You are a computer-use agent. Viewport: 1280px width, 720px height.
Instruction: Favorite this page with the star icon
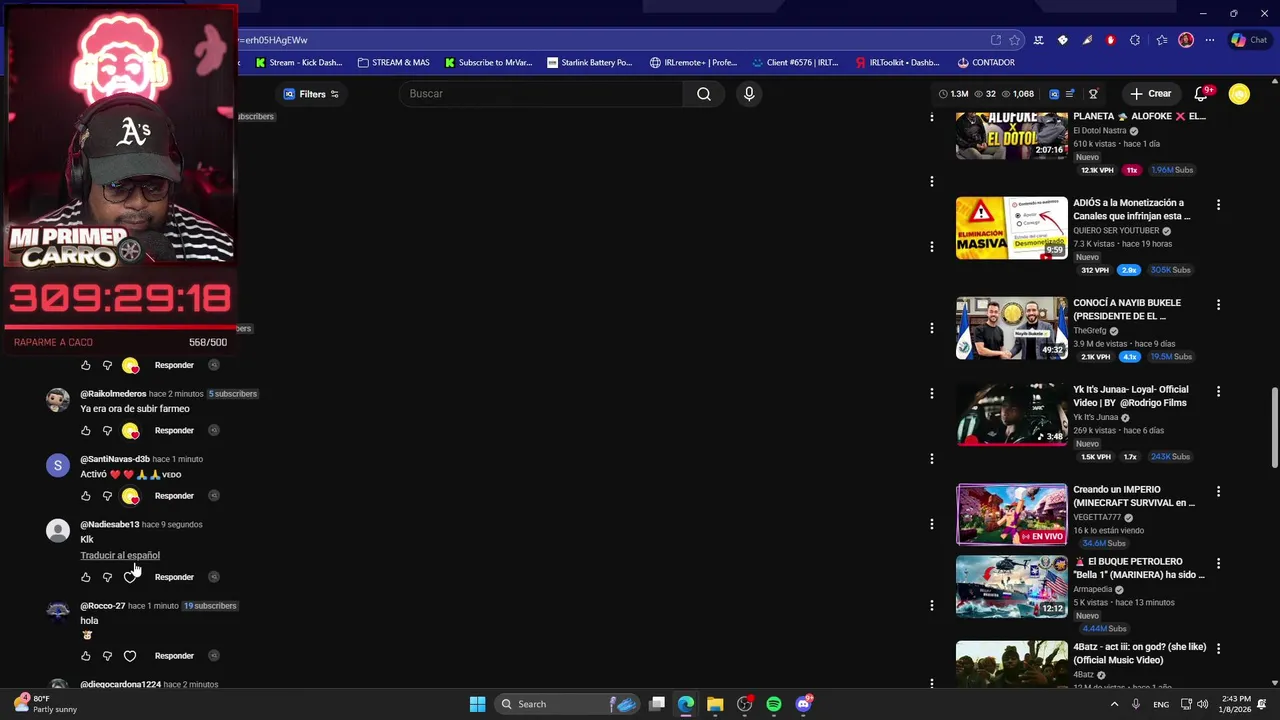1014,40
